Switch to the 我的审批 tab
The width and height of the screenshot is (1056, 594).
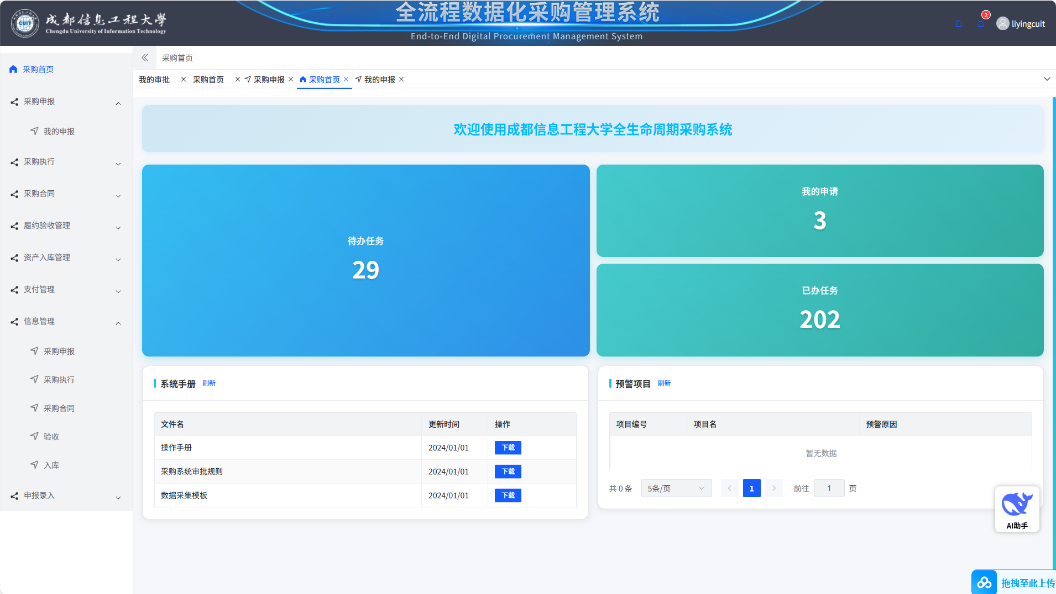154,79
